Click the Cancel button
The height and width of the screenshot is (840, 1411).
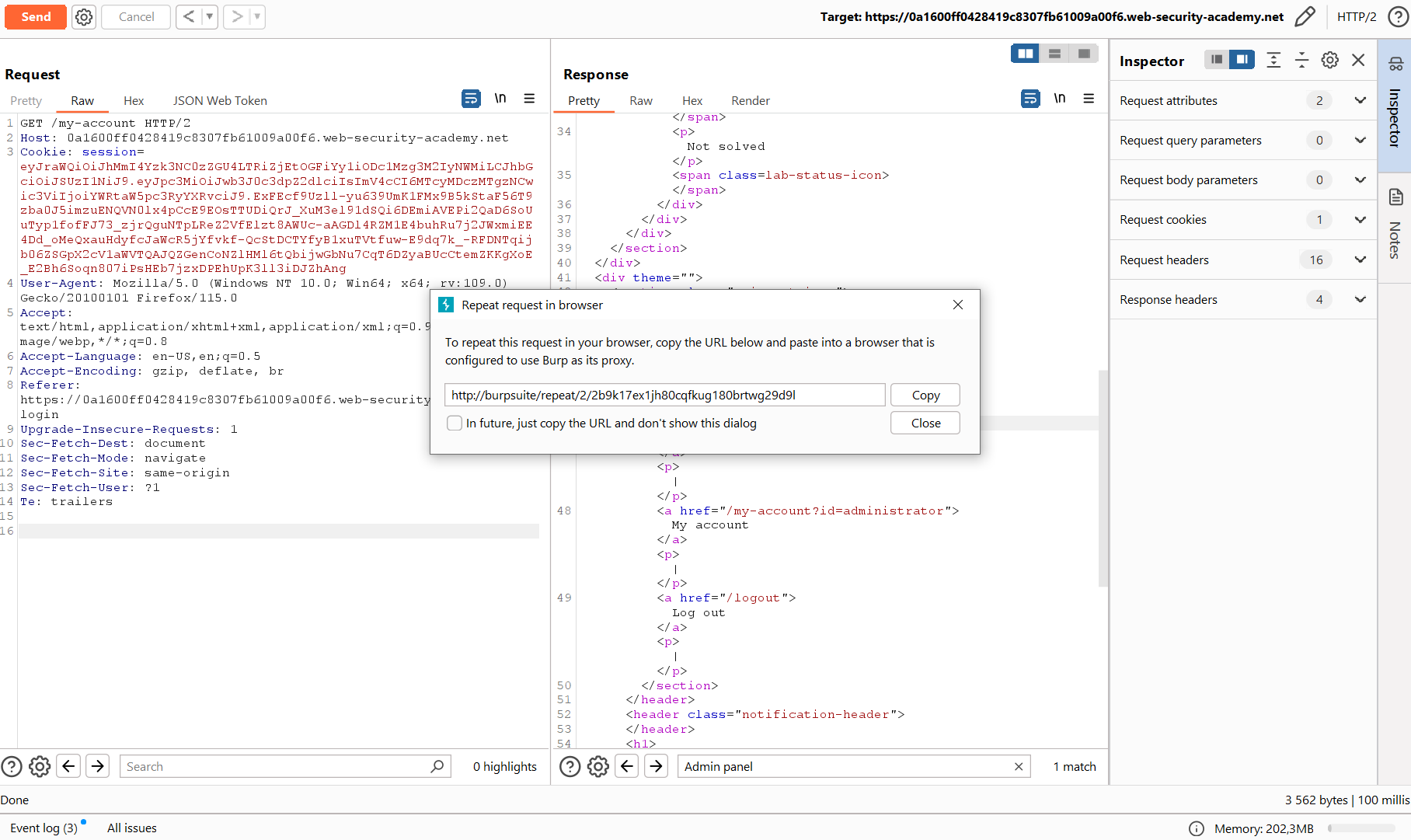(137, 16)
